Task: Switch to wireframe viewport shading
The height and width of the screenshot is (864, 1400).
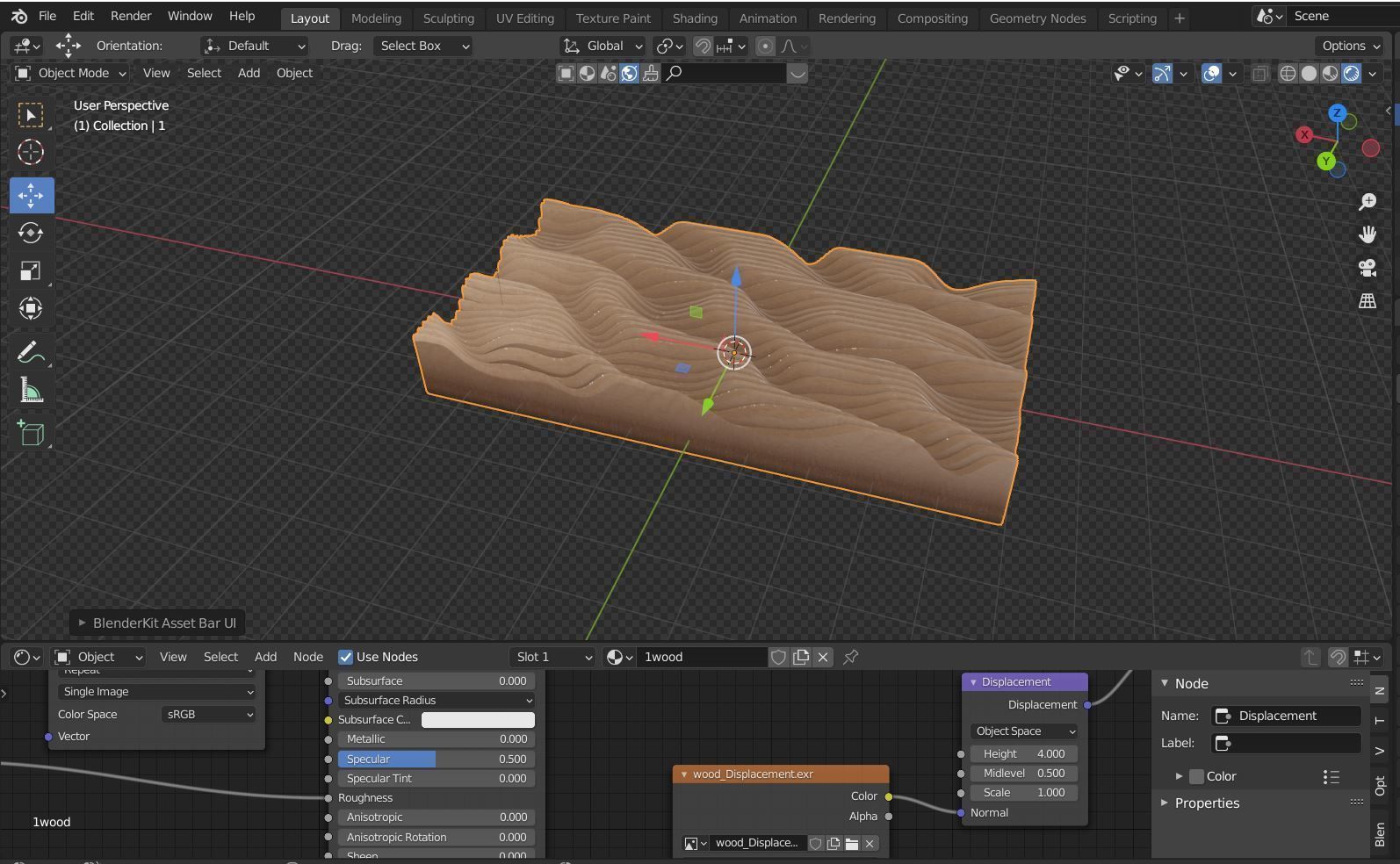Action: 1288,74
